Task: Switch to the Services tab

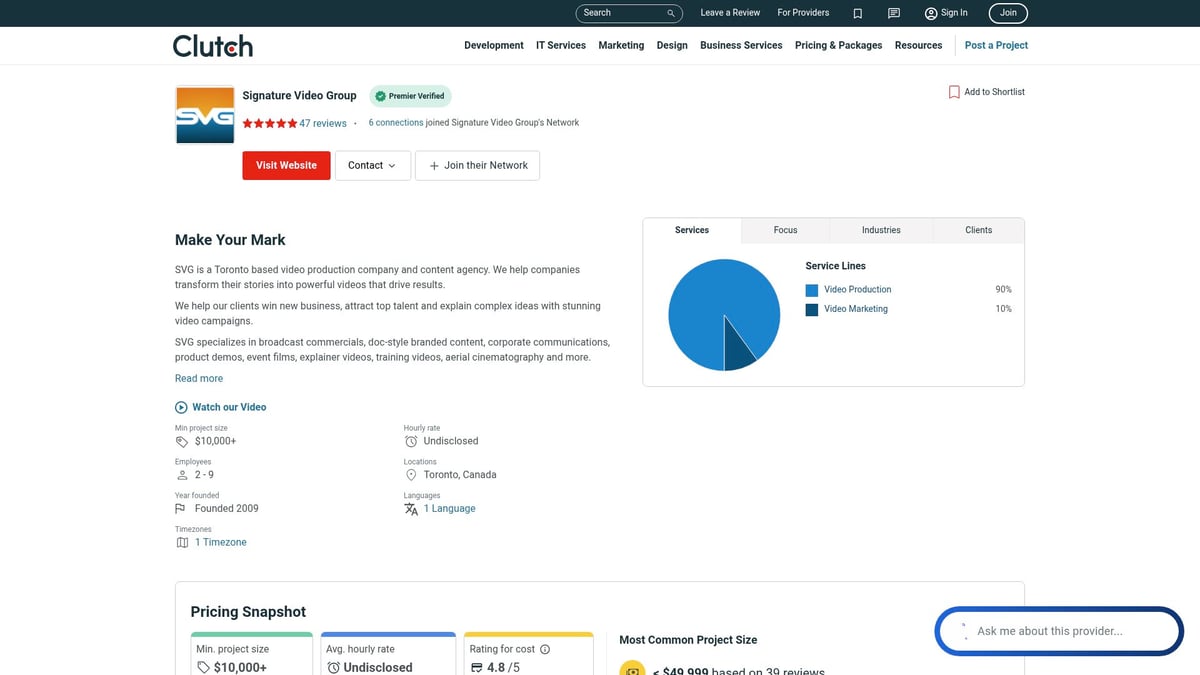Action: click(x=692, y=230)
